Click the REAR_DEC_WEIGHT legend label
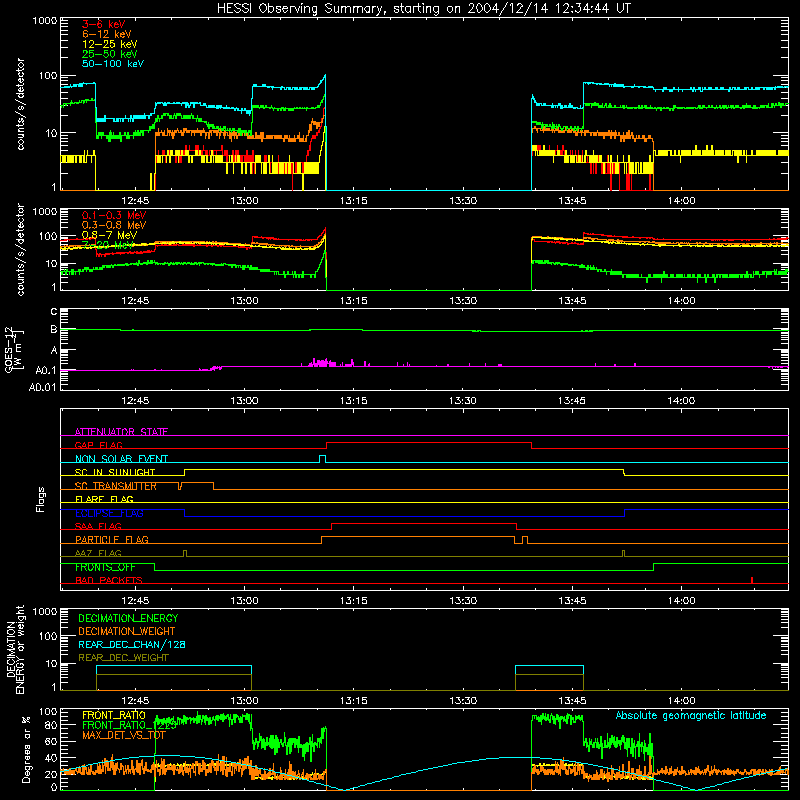 (x=123, y=658)
